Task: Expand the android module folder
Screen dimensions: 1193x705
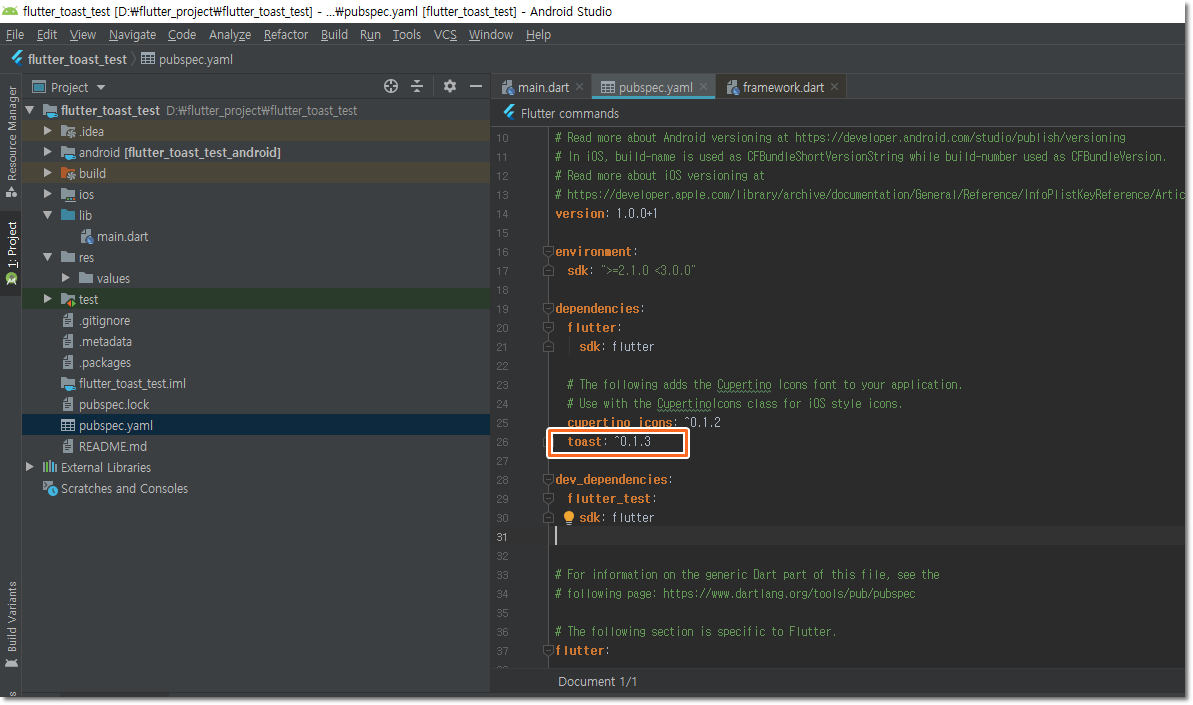Action: pos(48,152)
